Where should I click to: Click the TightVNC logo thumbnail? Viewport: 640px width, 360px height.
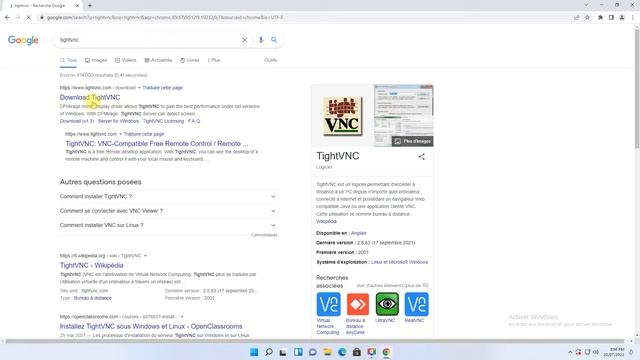(342, 116)
